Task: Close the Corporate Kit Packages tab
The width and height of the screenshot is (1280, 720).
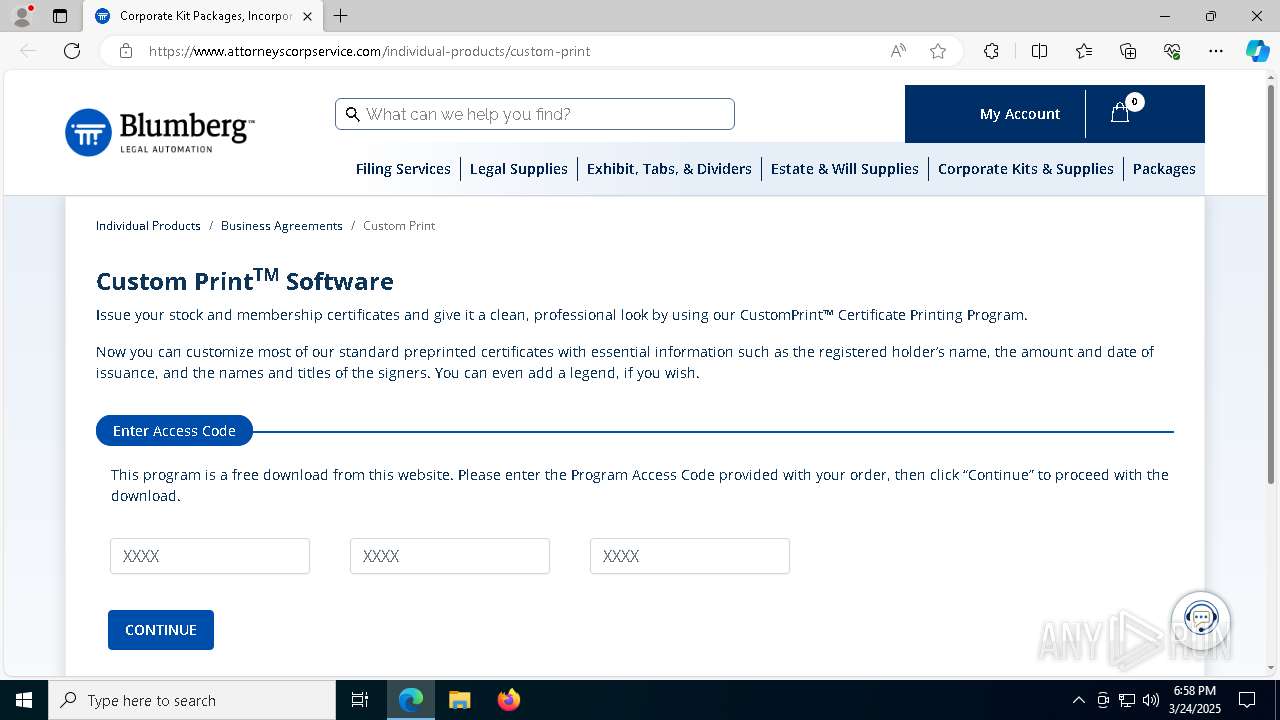Action: (307, 16)
